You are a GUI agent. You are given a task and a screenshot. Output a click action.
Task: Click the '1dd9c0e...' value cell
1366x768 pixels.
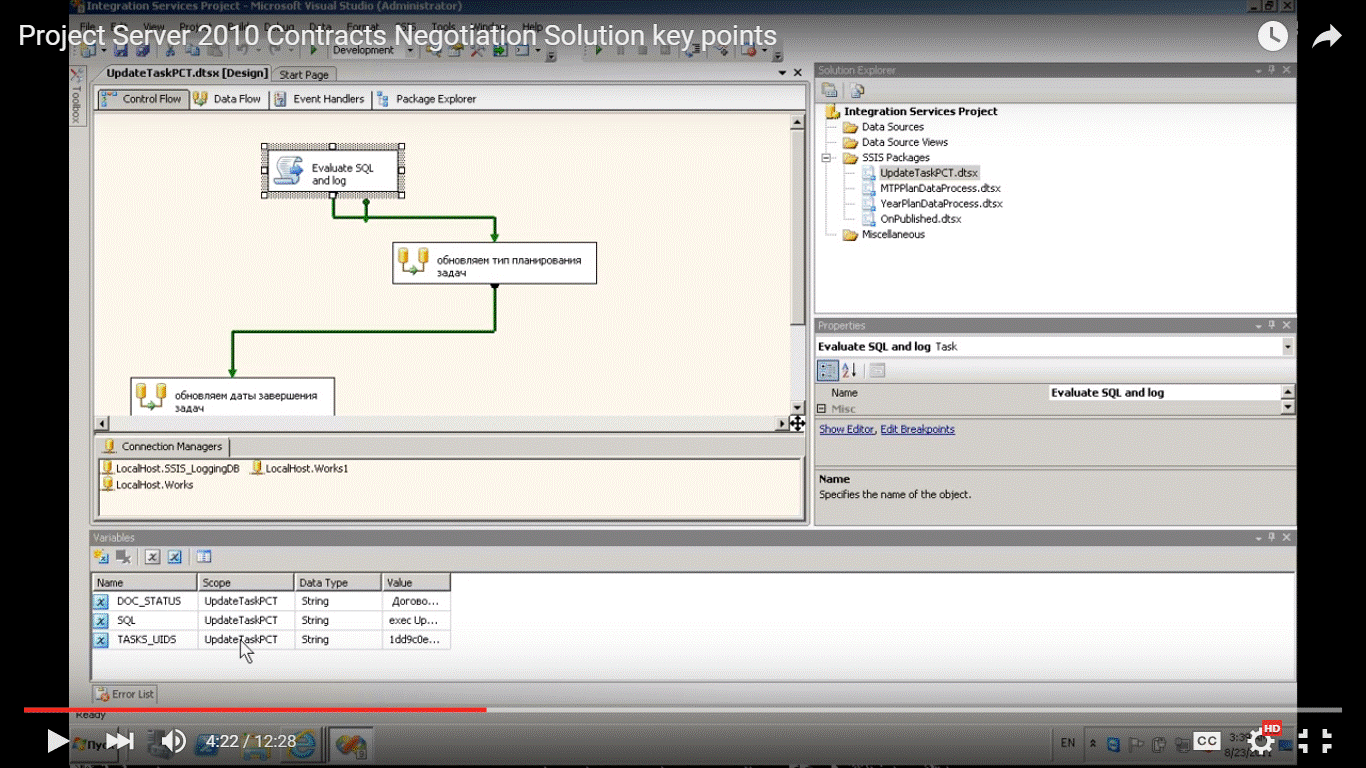pyautogui.click(x=416, y=640)
